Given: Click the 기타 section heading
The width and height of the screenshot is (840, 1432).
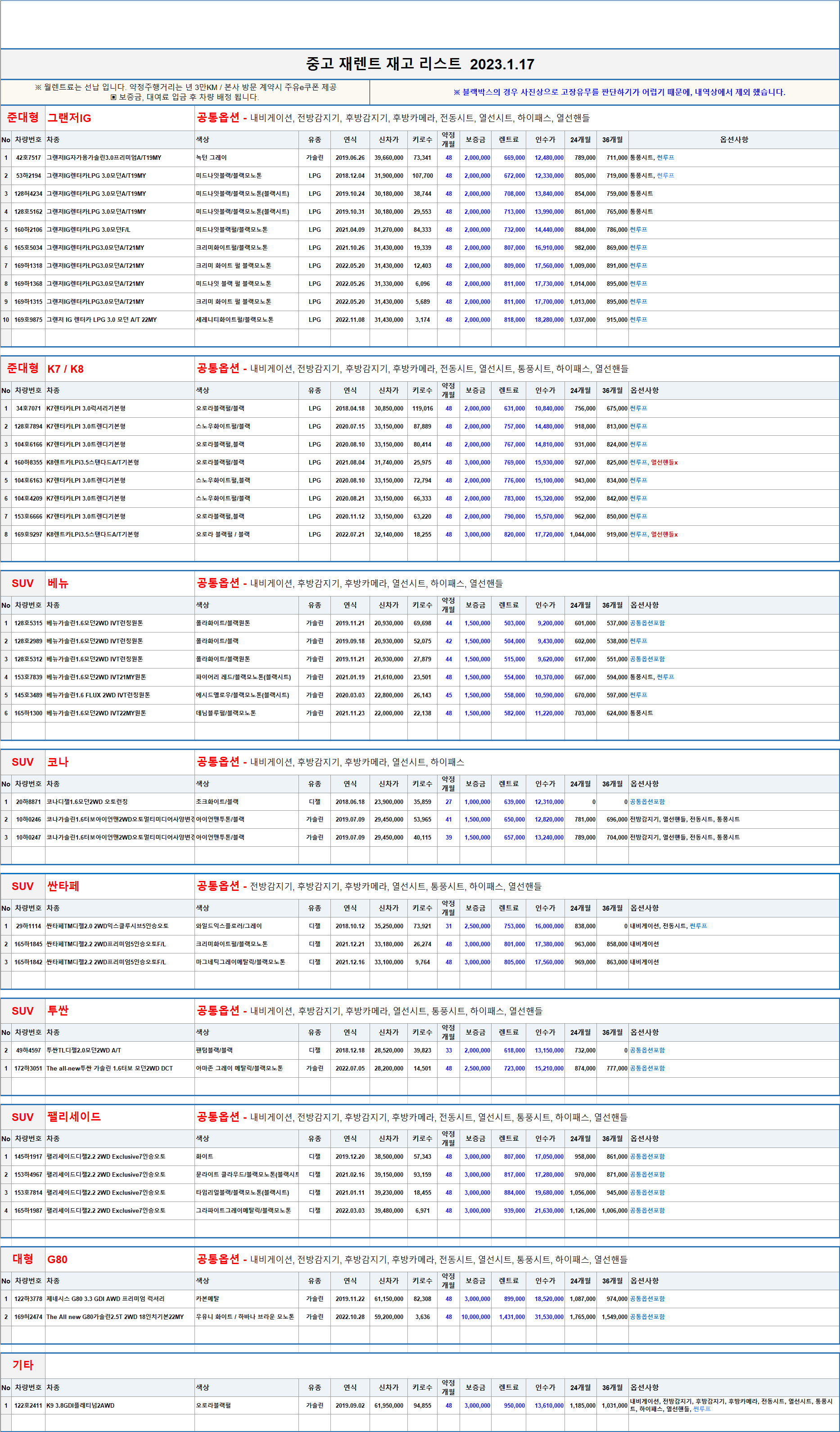Looking at the screenshot, I should pos(23,1365).
